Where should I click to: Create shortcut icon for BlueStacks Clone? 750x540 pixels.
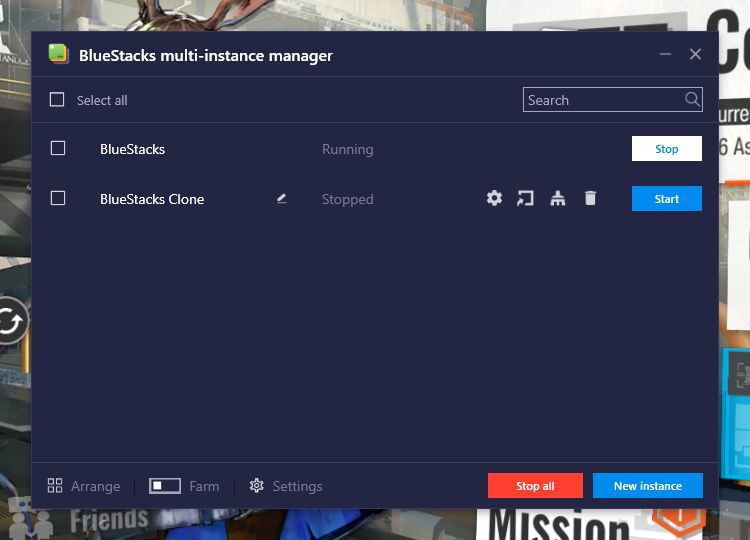[525, 198]
